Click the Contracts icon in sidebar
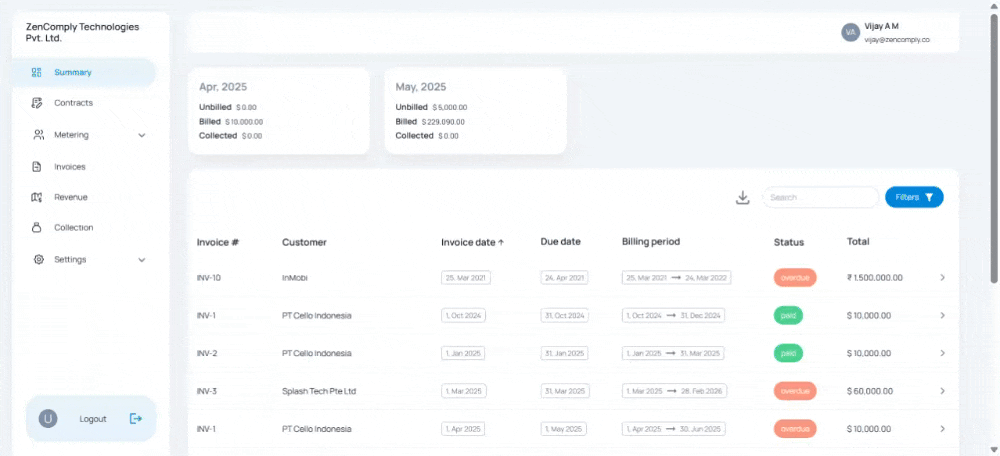Viewport: 1000px width, 456px height. pyautogui.click(x=36, y=103)
